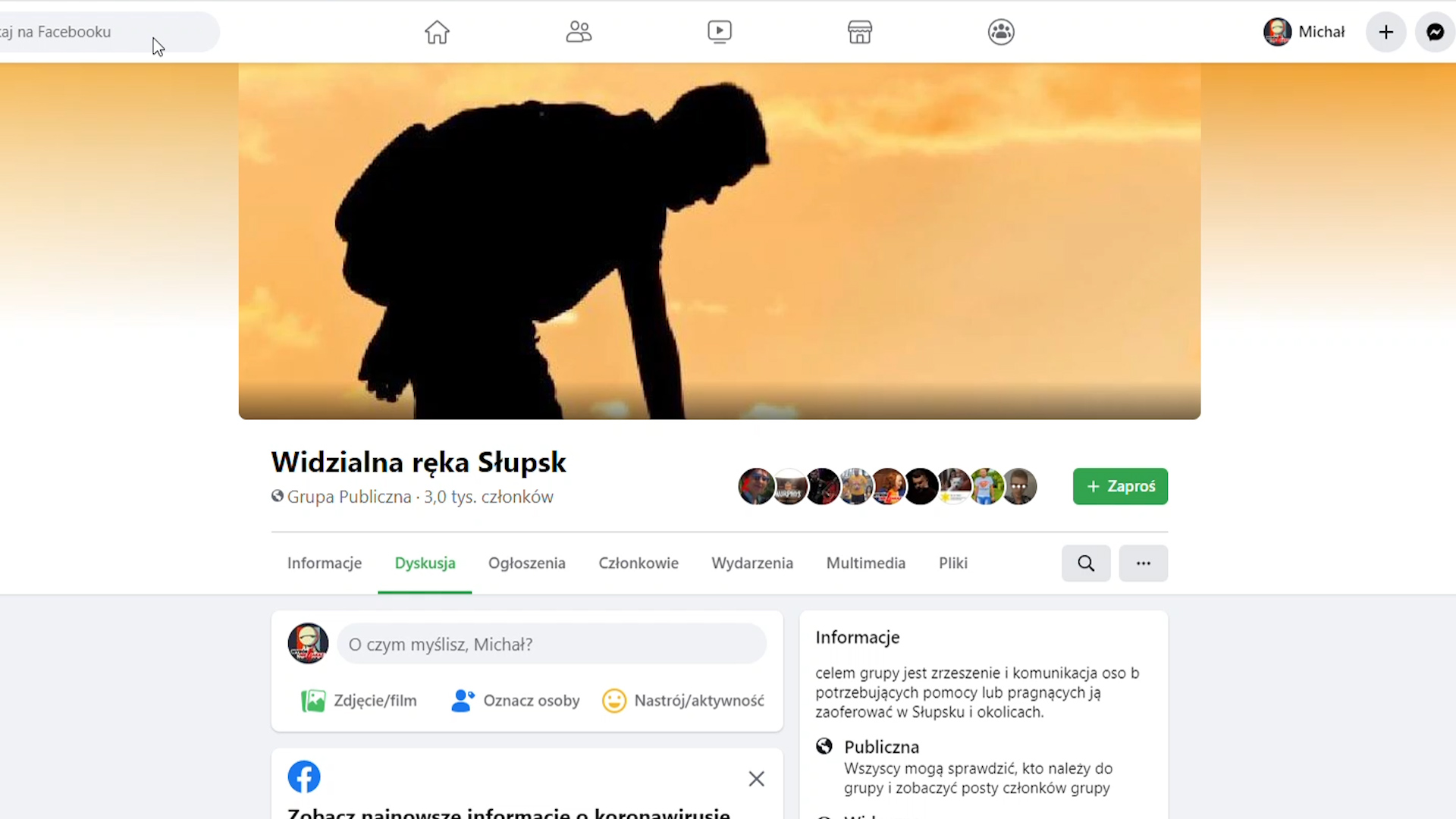Click Oznacz osoby option
Screen dimensions: 1456x819
tap(516, 701)
